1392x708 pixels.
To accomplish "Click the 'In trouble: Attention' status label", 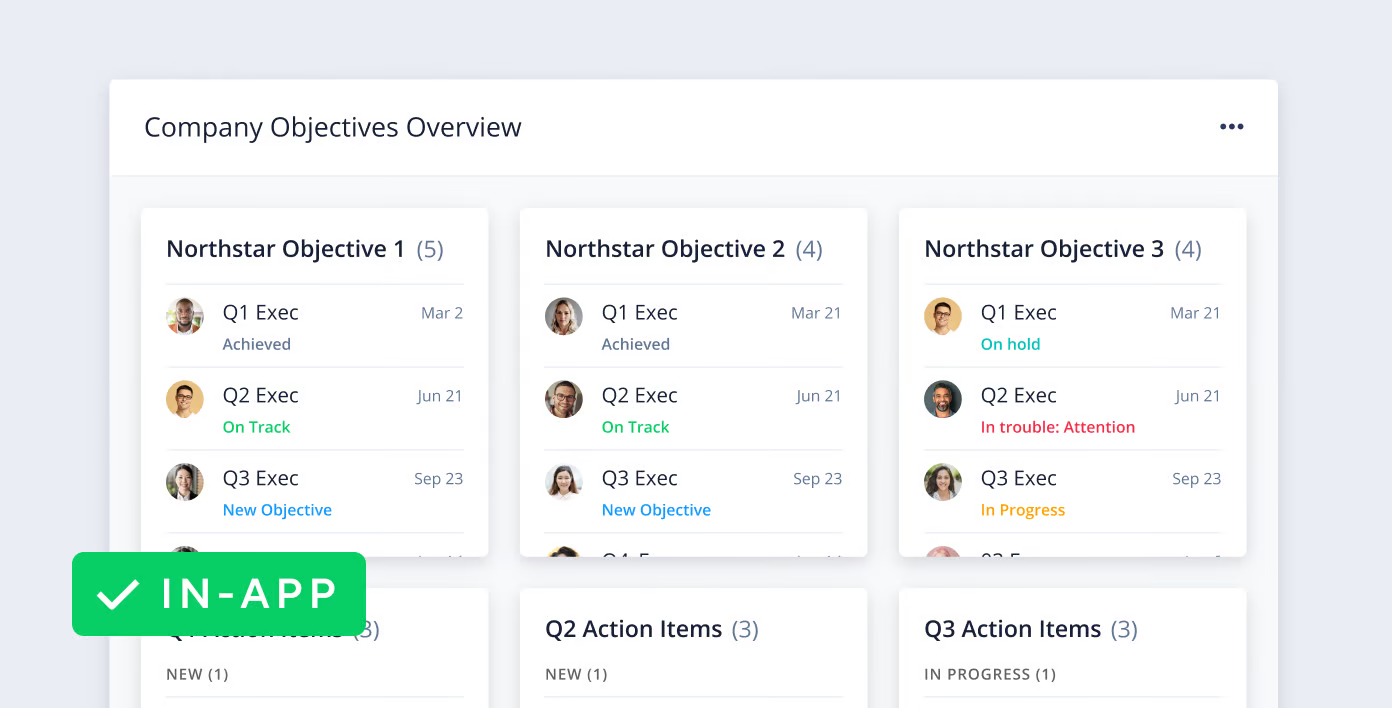I will tap(1057, 427).
